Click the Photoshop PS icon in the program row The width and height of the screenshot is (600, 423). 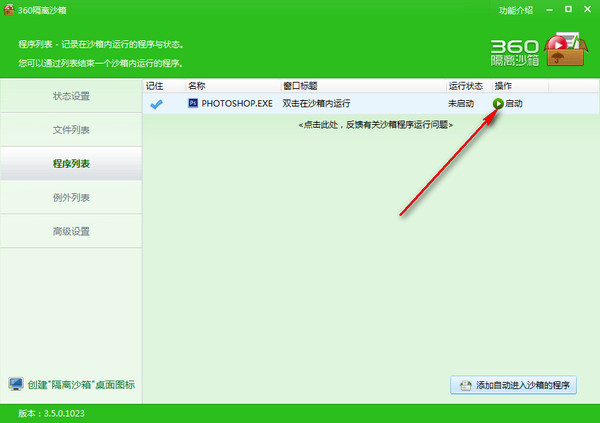[x=193, y=103]
